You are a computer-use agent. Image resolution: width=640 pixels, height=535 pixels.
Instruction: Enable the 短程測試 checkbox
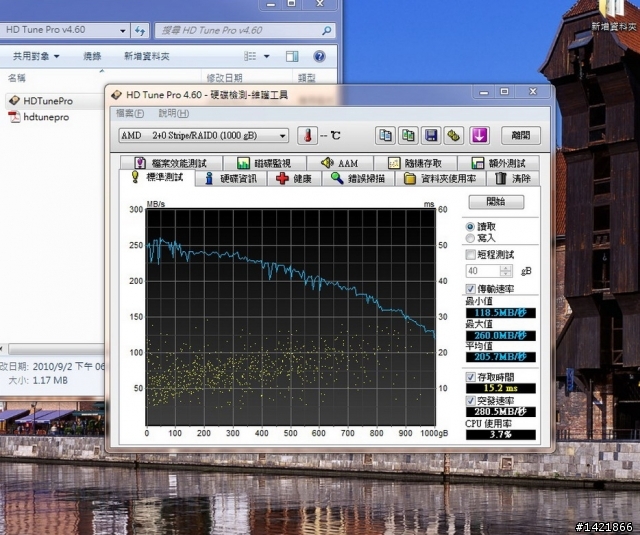pos(470,255)
